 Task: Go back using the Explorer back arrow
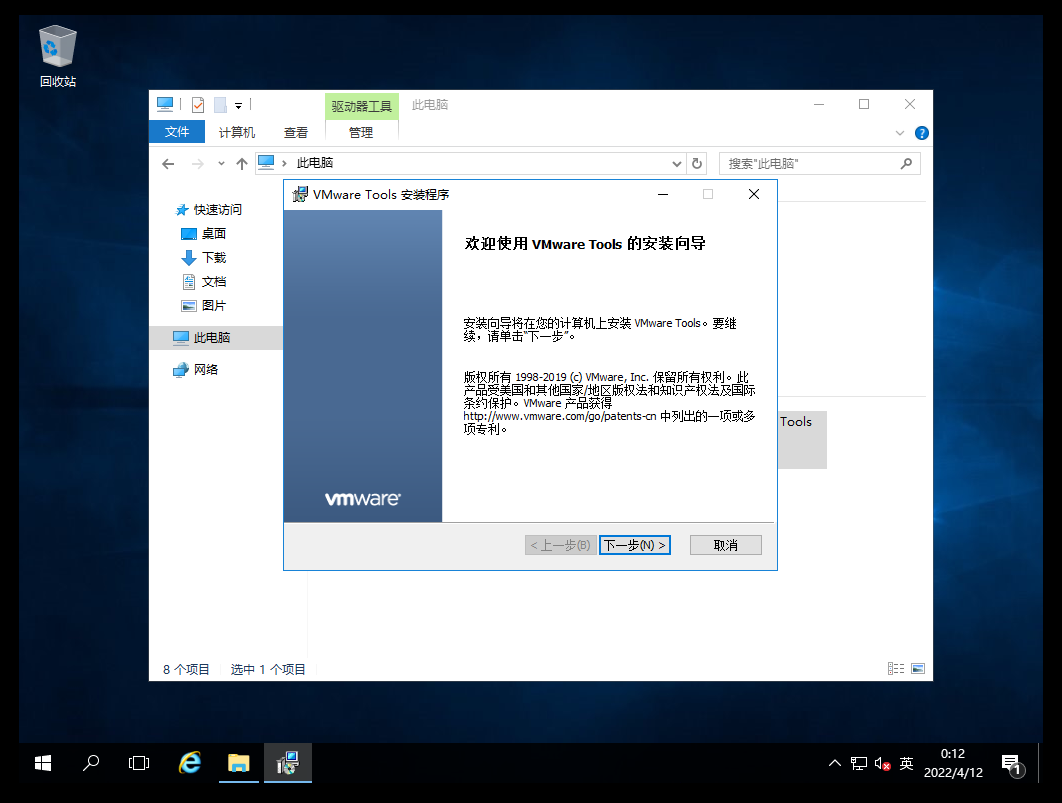click(168, 164)
